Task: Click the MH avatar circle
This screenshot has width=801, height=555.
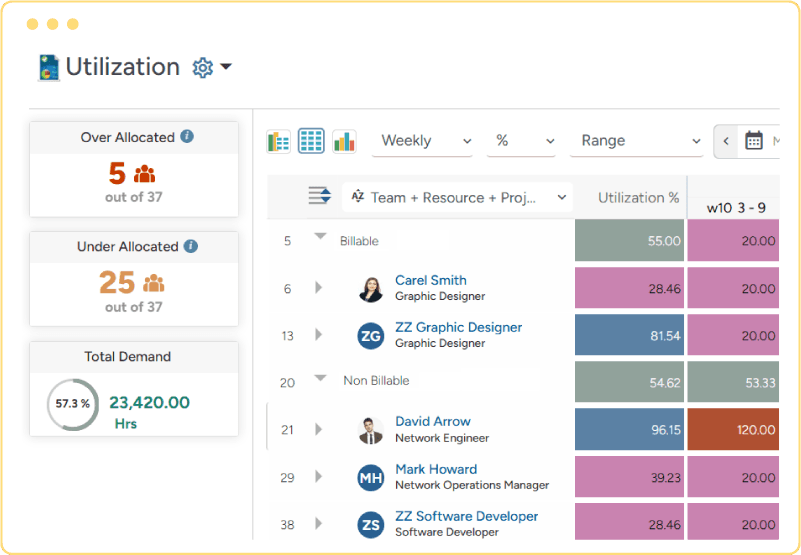Action: pos(370,478)
